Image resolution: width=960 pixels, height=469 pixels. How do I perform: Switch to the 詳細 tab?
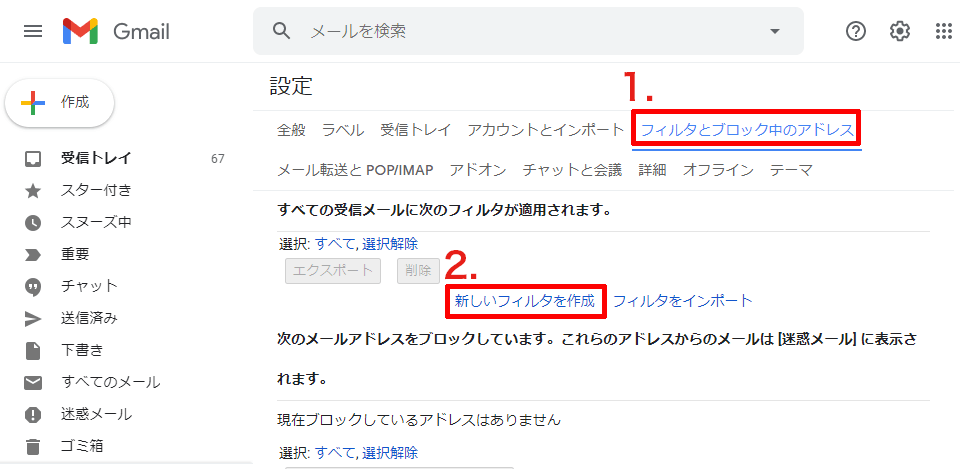653,170
